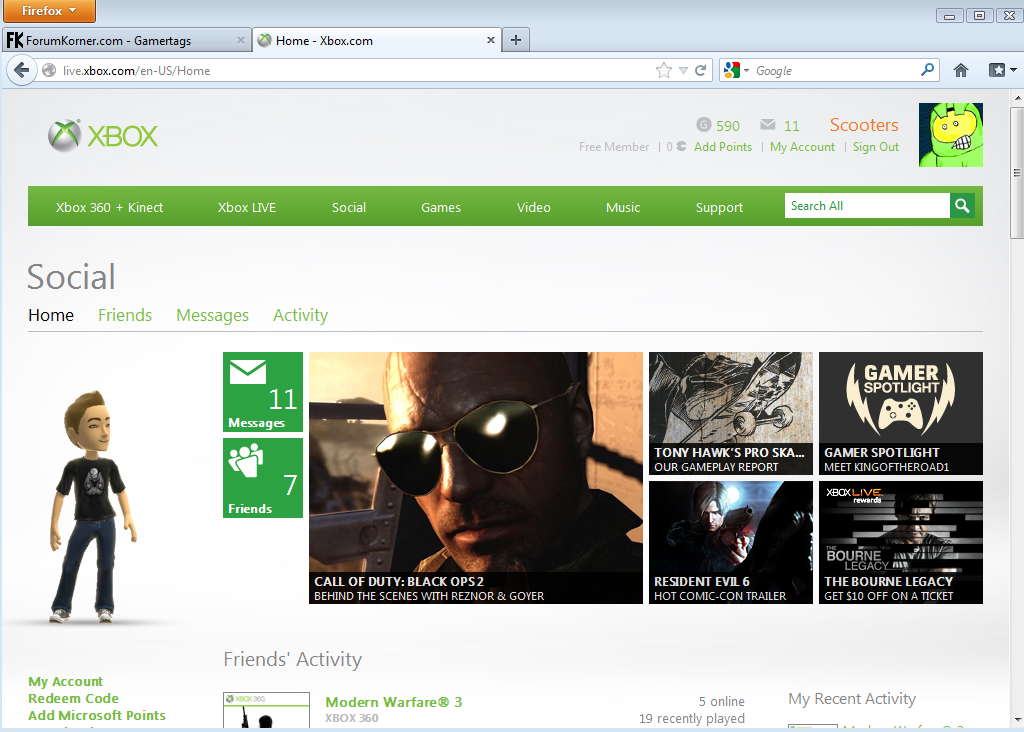The height and width of the screenshot is (732, 1024).
Task: Open the Video navigation menu
Action: 534,208
